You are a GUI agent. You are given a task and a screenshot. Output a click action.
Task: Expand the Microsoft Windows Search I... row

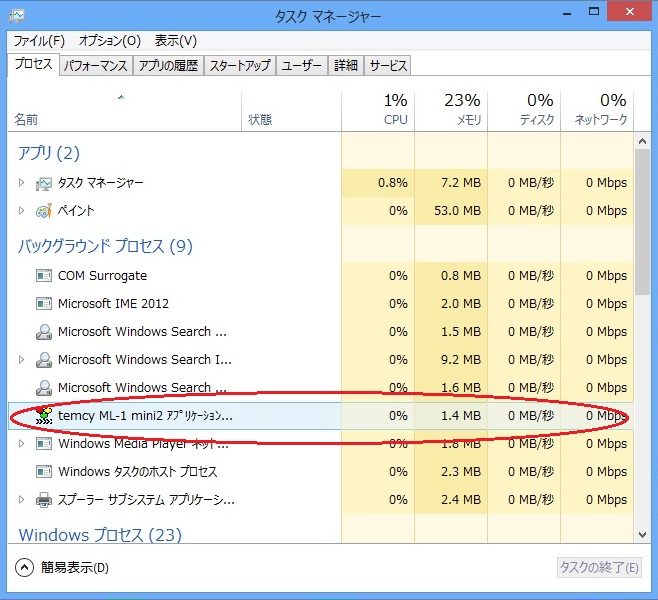coord(21,360)
